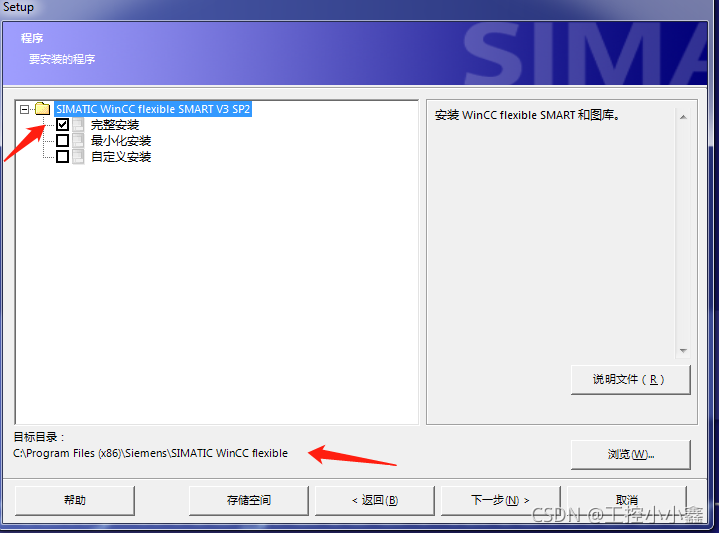The image size is (719, 533).
Task: Go back with < 返回(B)
Action: (x=375, y=500)
